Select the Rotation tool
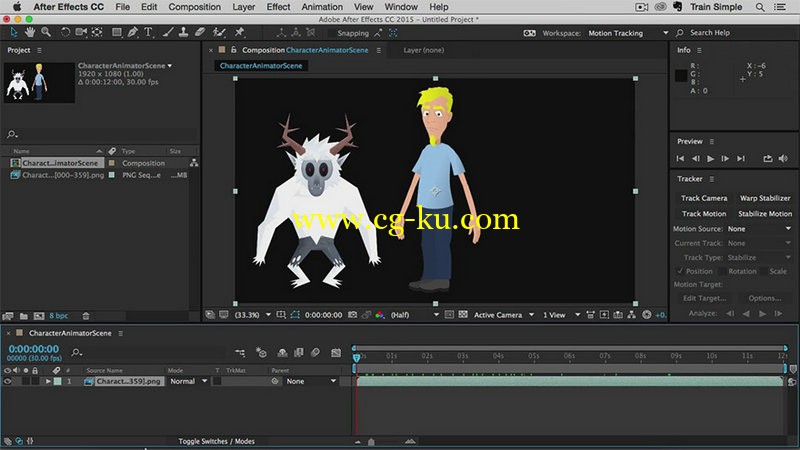This screenshot has width=800, height=450. (65, 32)
